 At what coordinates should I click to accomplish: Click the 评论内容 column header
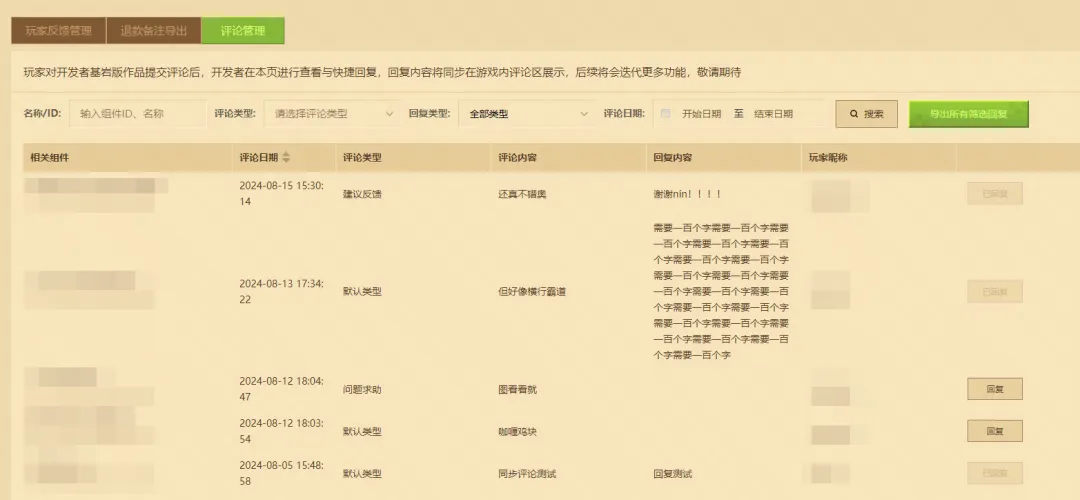[517, 158]
